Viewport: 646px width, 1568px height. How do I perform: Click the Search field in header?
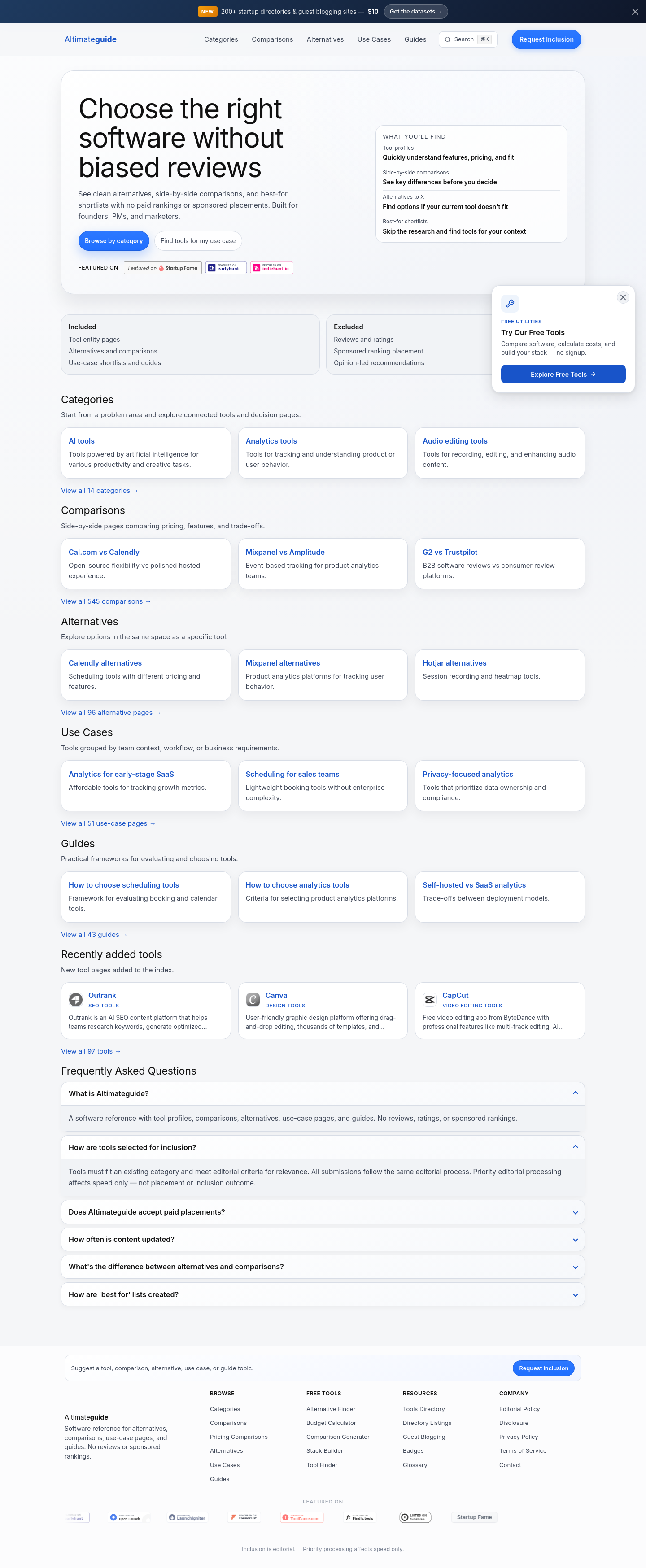coord(467,39)
